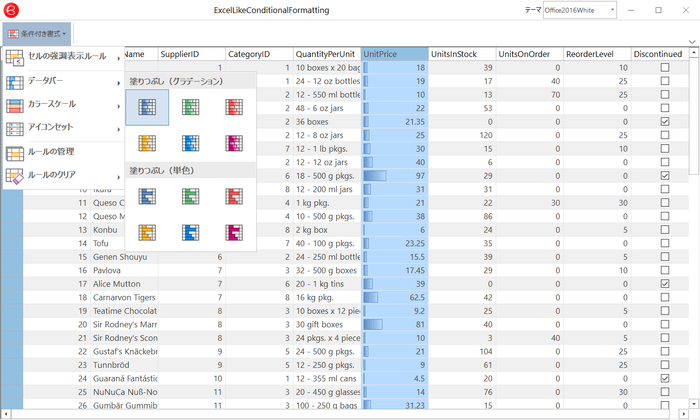Check Discontinued for Carnarvon Tigers row
The height and width of the screenshot is (420, 700).
click(665, 297)
